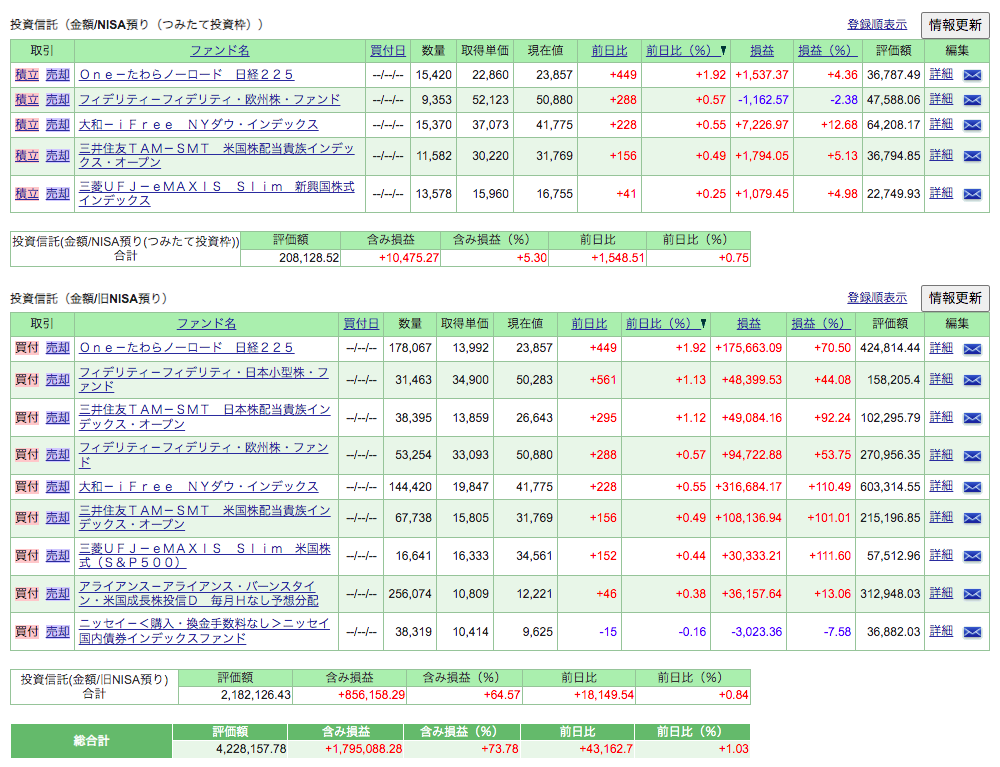Image resolution: width=1000 pixels, height=767 pixels.
Task: Open 詳細 for アライアンス・バーンスタイン row
Action: click(x=941, y=593)
